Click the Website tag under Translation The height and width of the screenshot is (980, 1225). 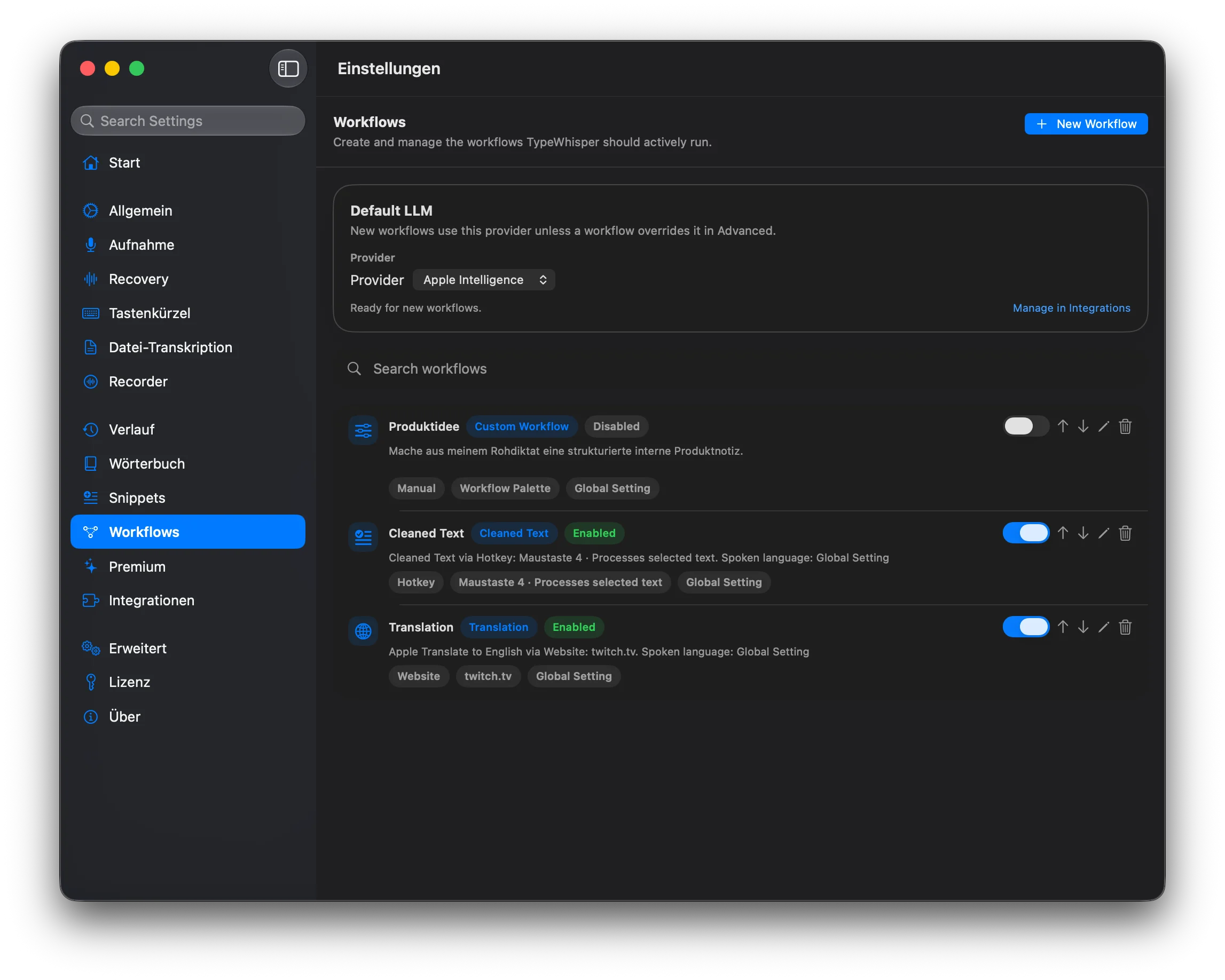coord(418,676)
